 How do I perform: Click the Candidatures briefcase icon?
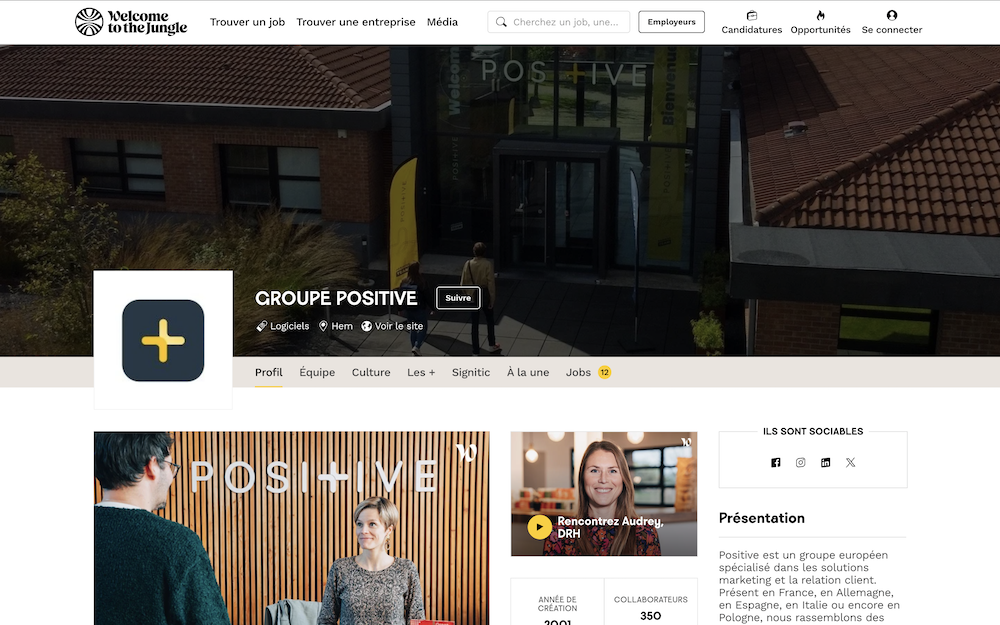coord(752,15)
